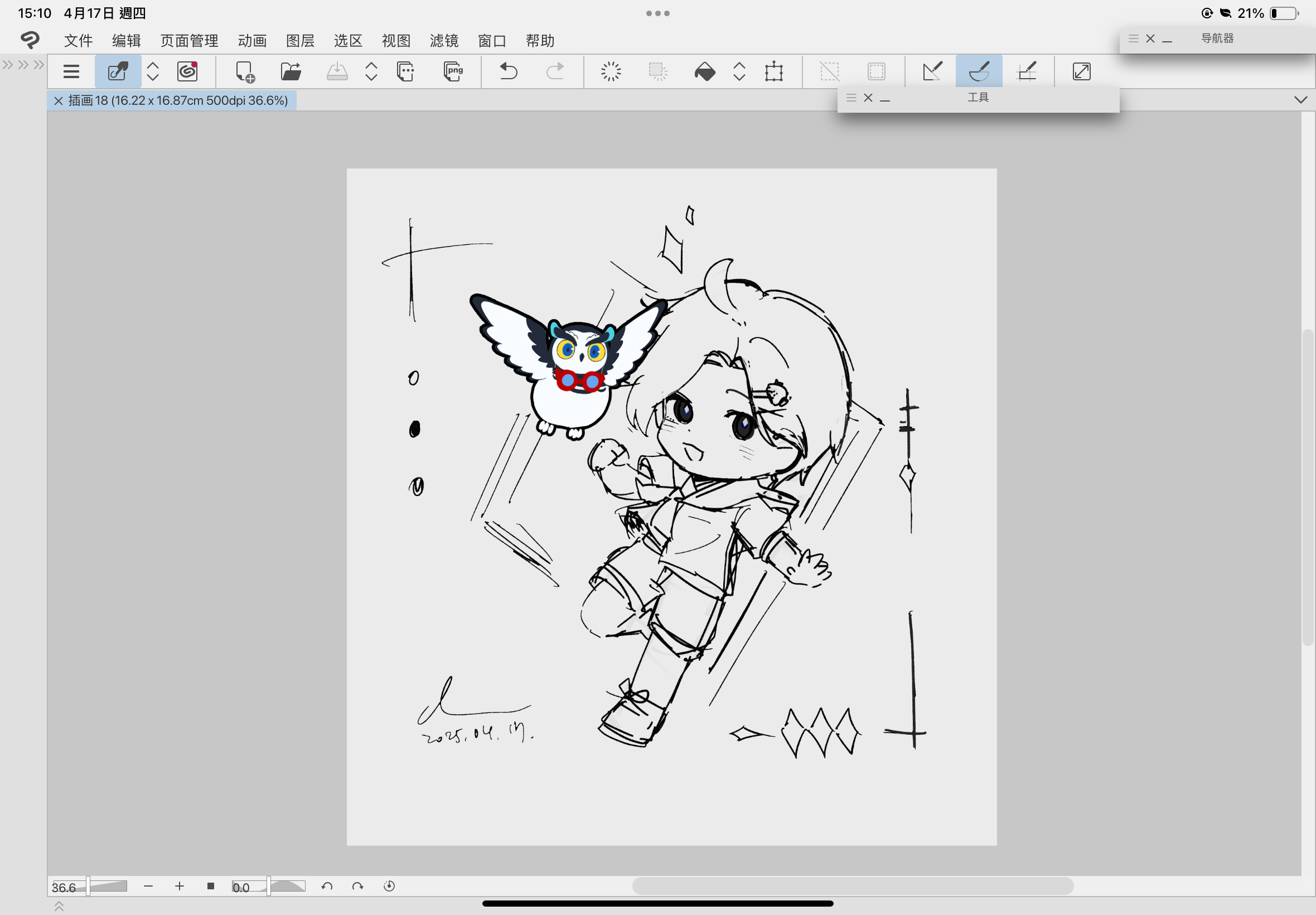Export the image as PNG

(453, 71)
